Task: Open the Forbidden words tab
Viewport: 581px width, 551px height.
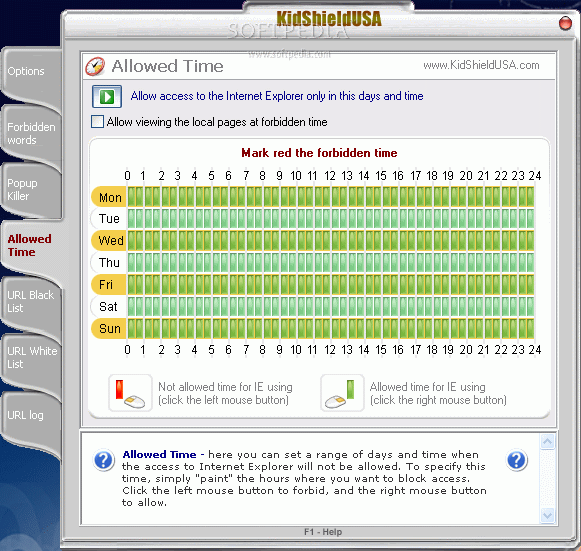Action: [31, 133]
